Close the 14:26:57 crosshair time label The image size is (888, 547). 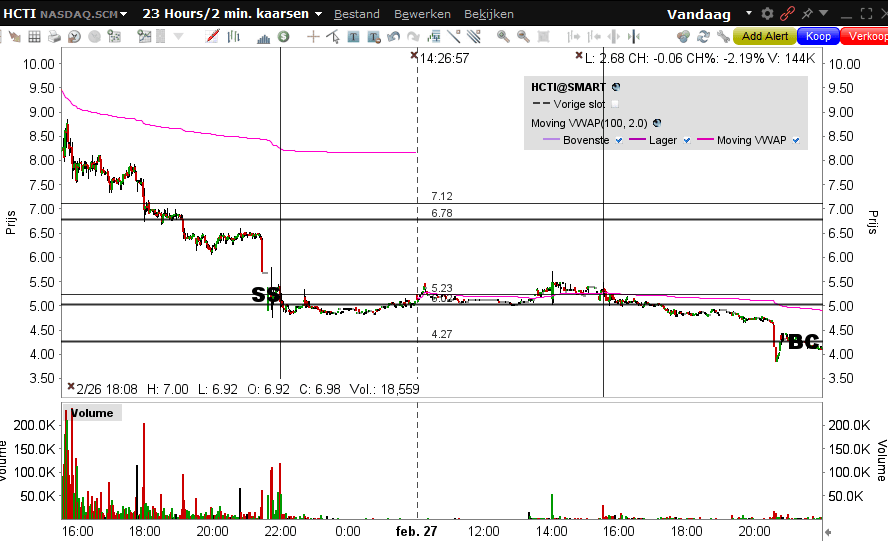414,55
